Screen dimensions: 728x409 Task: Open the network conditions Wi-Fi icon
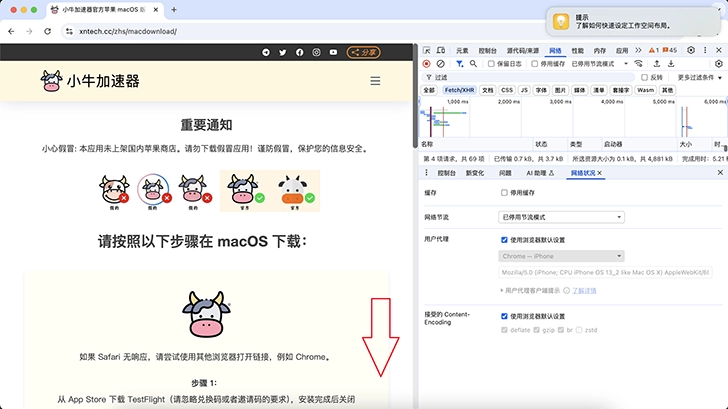click(639, 64)
